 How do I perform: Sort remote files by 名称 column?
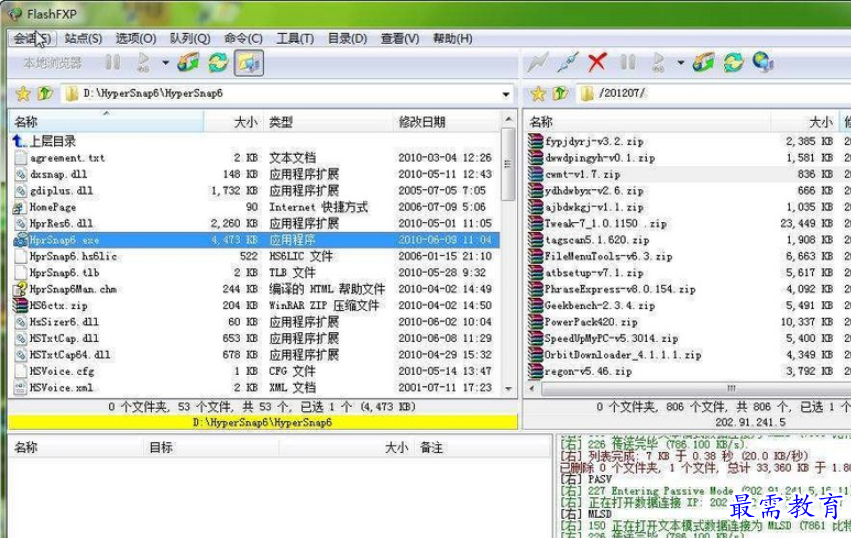click(x=647, y=122)
